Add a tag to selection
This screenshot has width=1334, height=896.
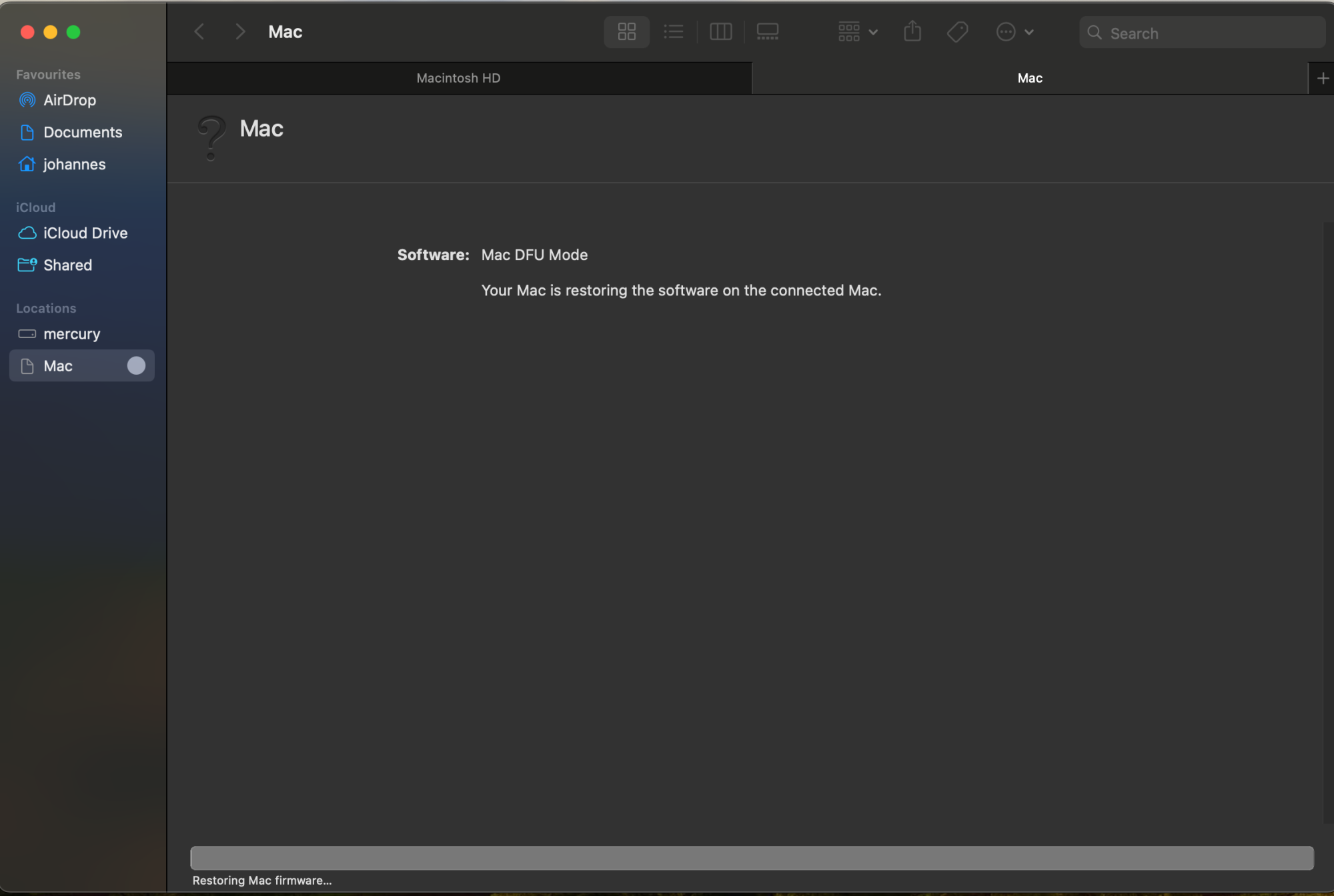(x=957, y=31)
